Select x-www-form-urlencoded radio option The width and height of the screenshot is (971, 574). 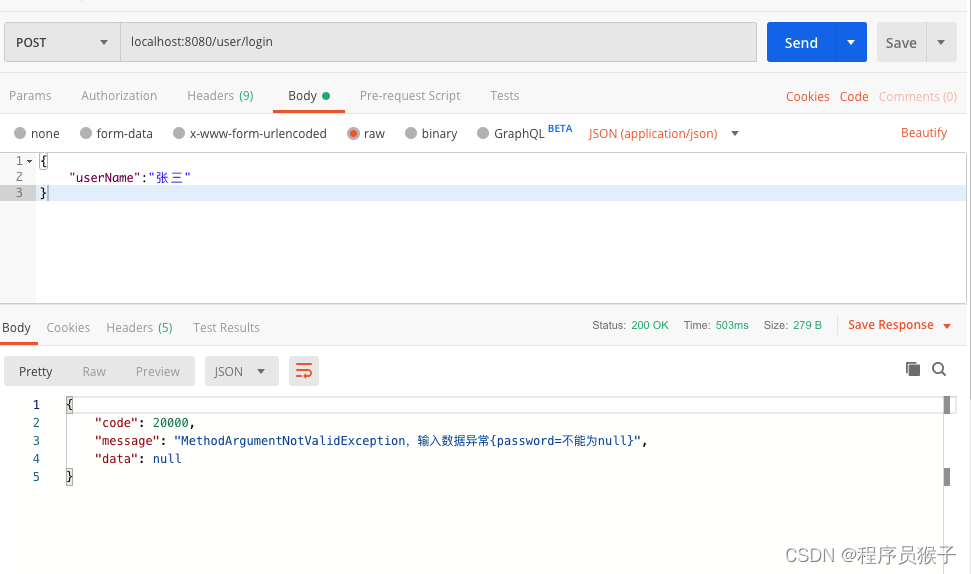pyautogui.click(x=179, y=133)
